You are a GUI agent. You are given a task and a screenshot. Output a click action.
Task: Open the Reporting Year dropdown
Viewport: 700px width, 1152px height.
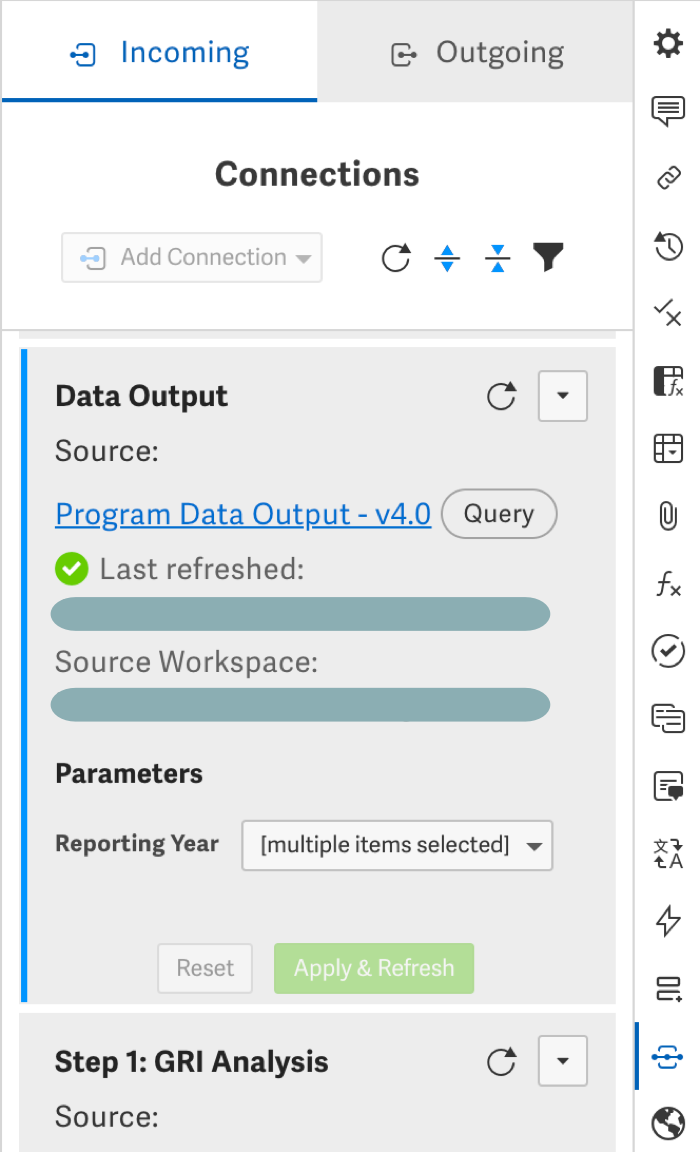coord(396,845)
